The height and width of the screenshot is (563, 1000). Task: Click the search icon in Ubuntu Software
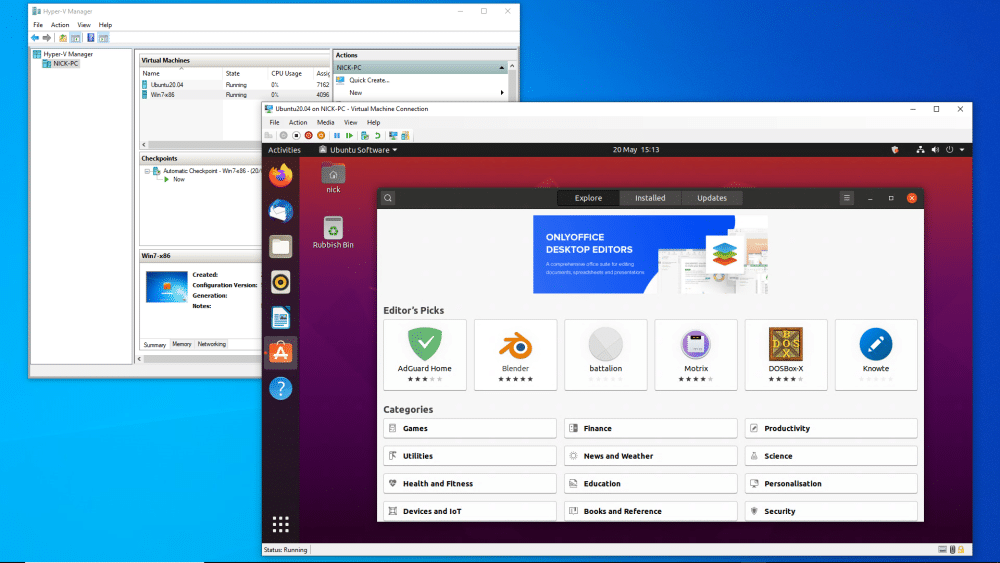388,198
